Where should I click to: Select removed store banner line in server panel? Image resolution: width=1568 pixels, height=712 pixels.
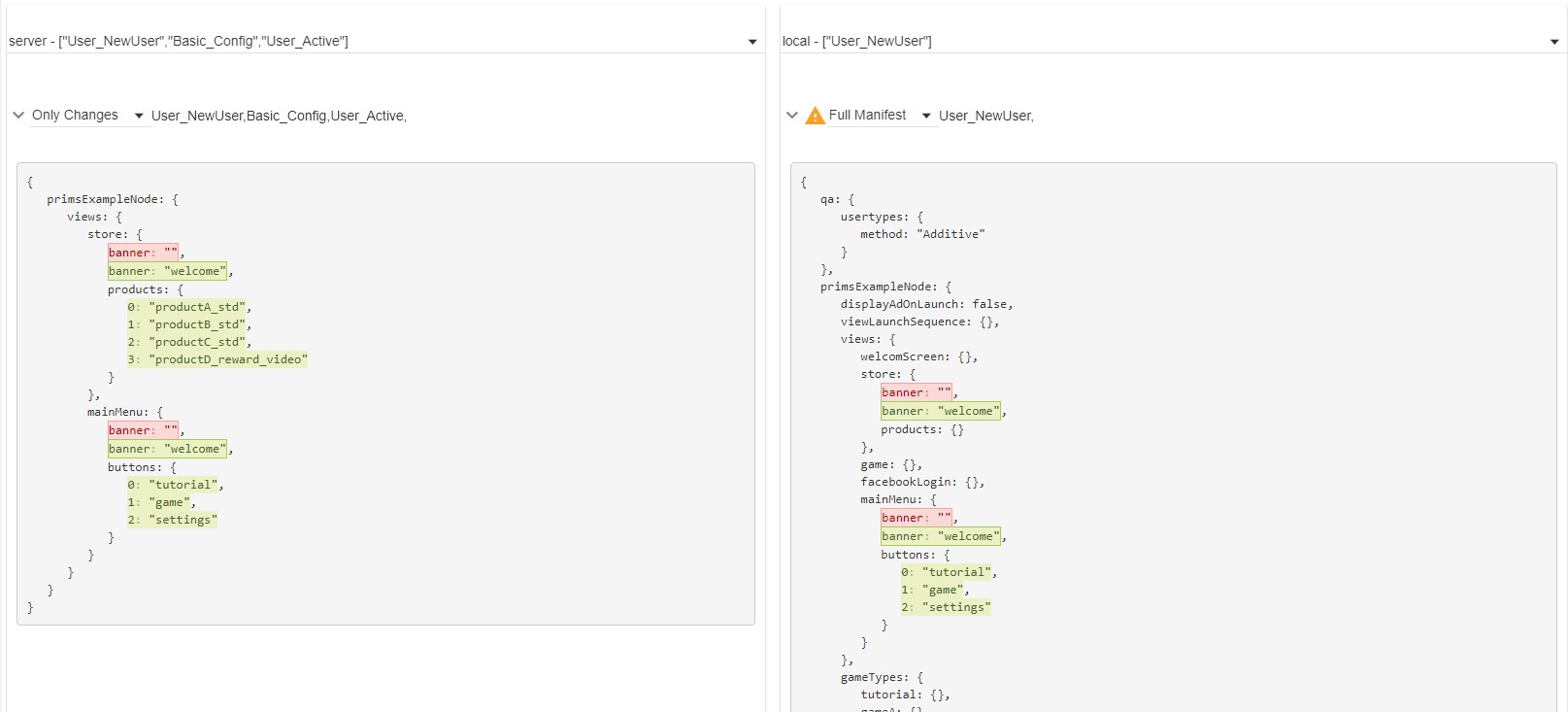click(x=143, y=253)
